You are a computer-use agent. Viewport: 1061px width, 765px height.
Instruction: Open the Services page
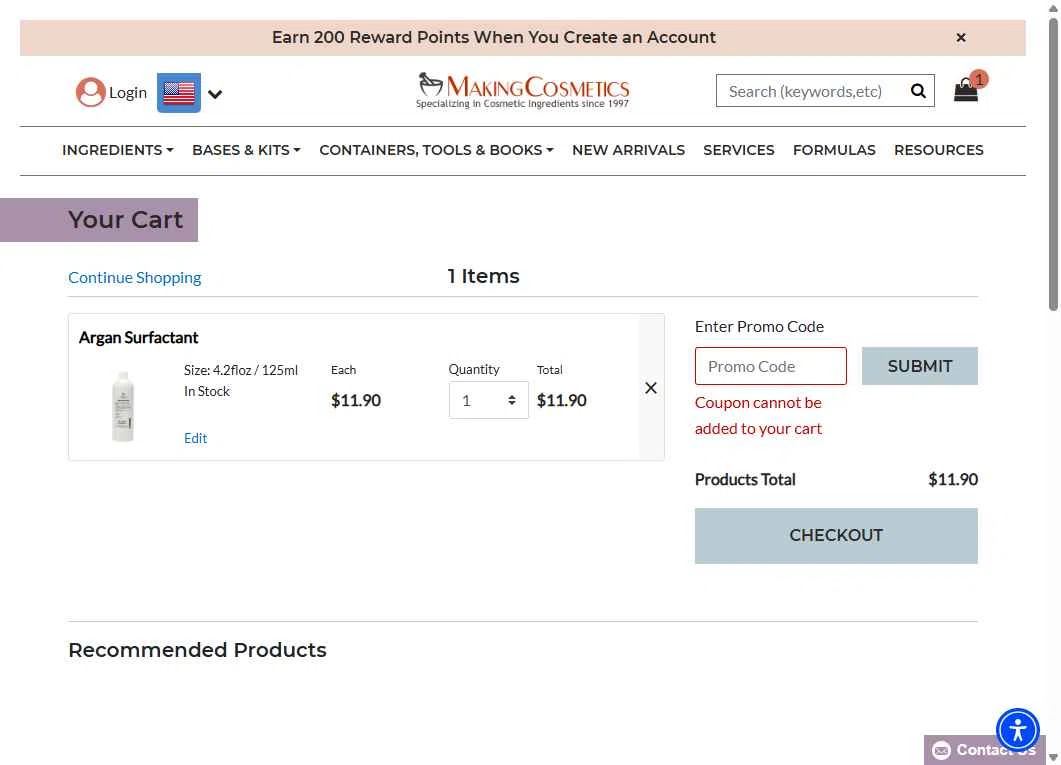coord(738,150)
